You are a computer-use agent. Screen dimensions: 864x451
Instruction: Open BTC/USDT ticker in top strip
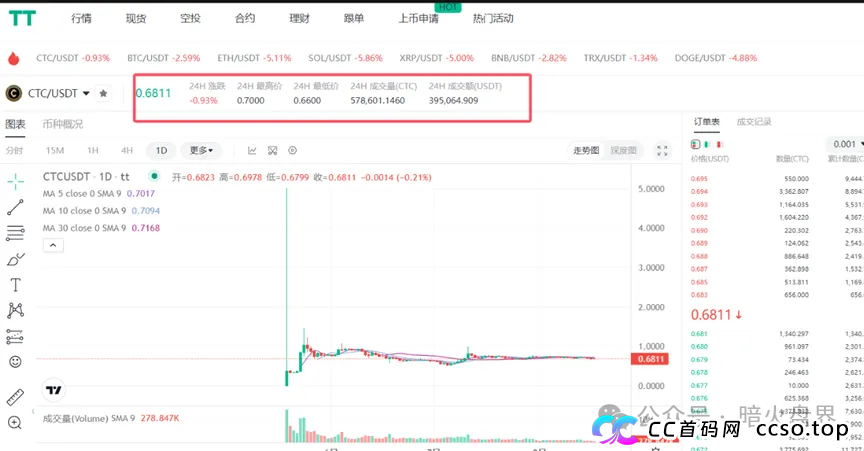pyautogui.click(x=164, y=58)
